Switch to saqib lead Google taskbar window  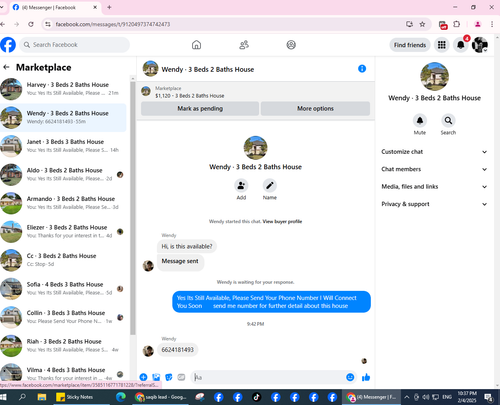(161, 397)
